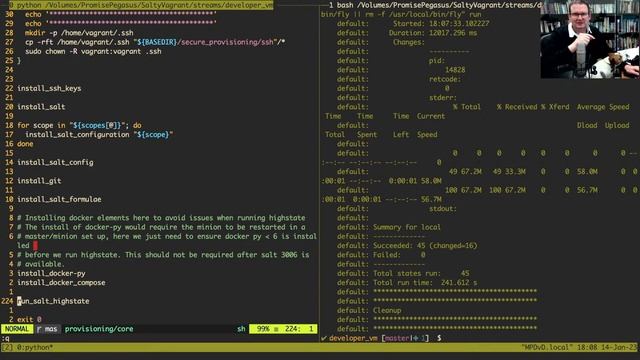Image resolution: width=640 pixels, height=360 pixels.
Task: Click the 'Average Speed' curl header text
Action: (603, 107)
